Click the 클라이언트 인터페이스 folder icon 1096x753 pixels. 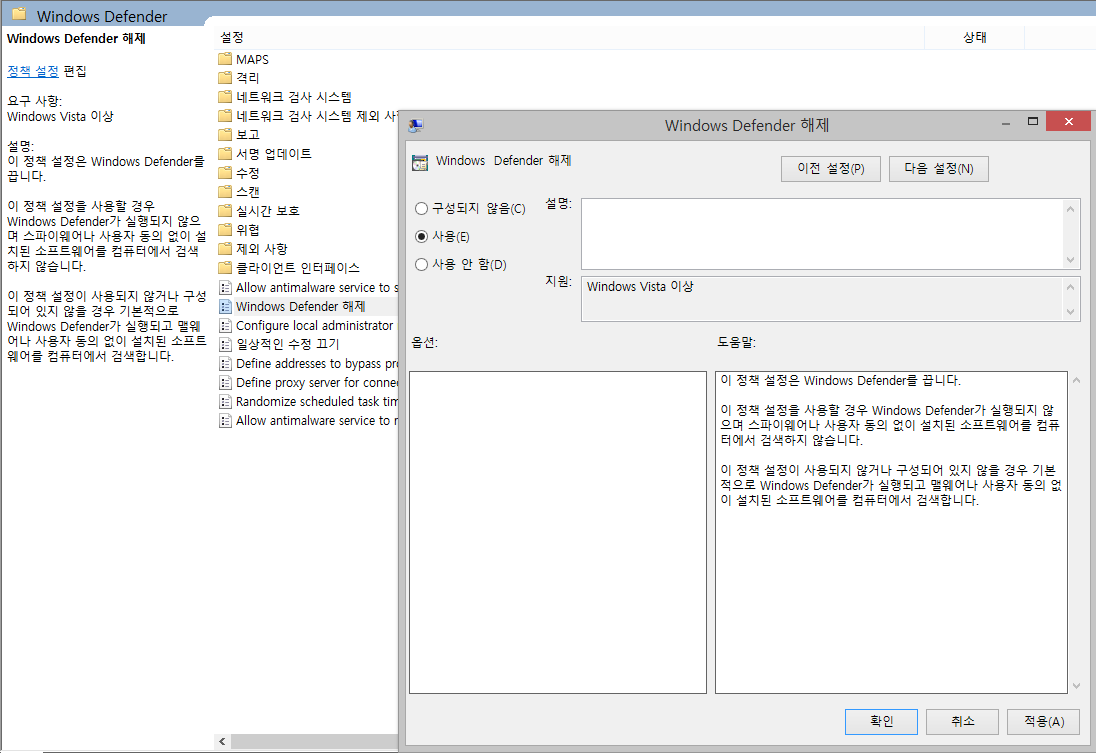pos(224,268)
